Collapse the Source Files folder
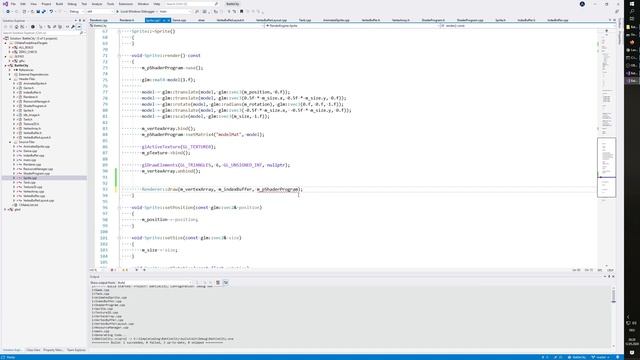The height and width of the screenshot is (360, 640). [x=10, y=142]
